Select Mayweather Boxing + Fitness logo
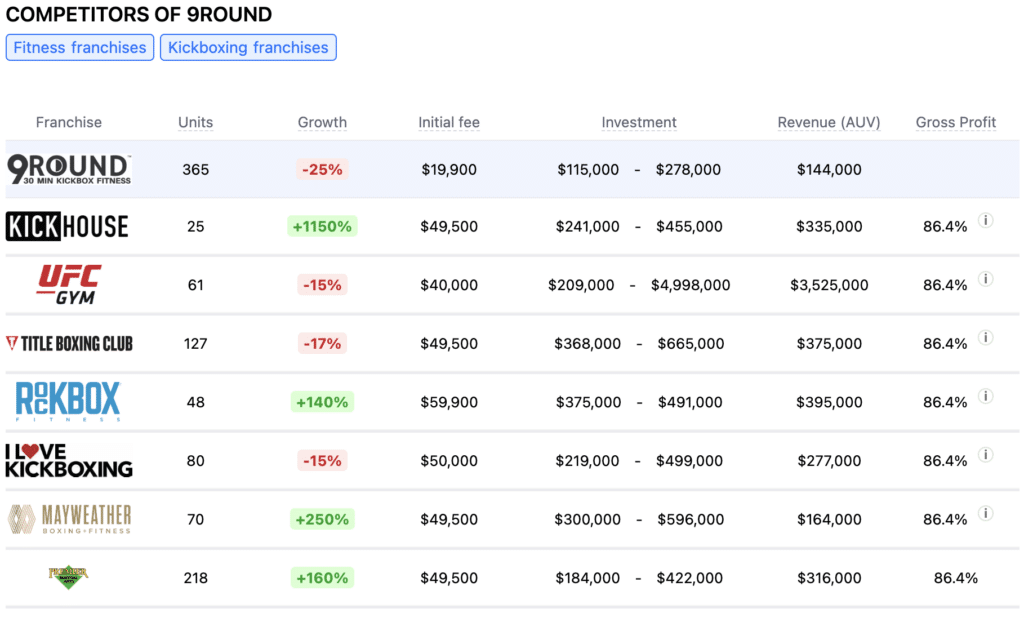Viewport: 1024px width, 622px height. click(x=69, y=519)
